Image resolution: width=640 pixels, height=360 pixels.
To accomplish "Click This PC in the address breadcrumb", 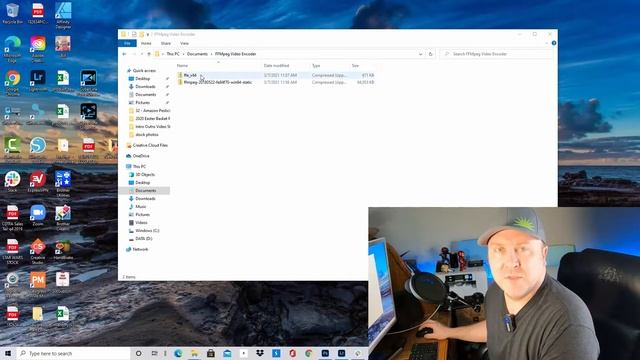I will pos(173,54).
